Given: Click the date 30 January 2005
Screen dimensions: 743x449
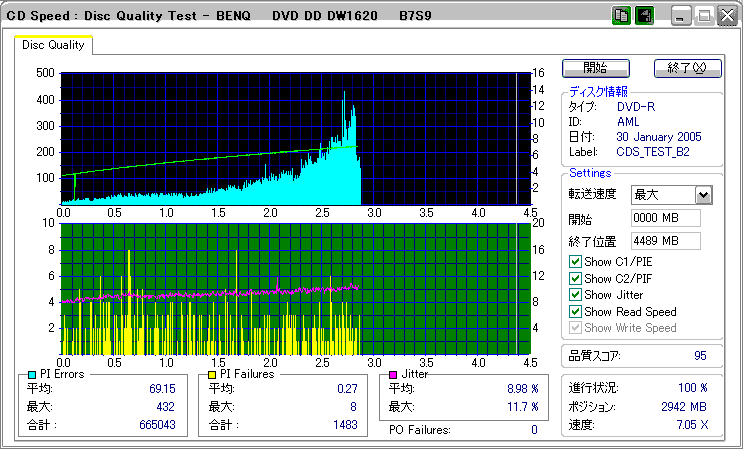Looking at the screenshot, I should (659, 137).
